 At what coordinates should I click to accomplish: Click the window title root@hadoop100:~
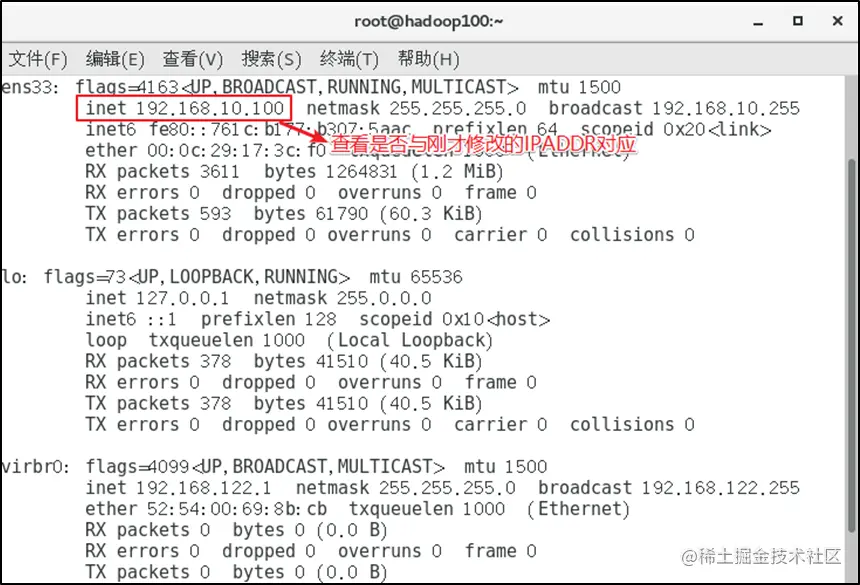tap(429, 21)
